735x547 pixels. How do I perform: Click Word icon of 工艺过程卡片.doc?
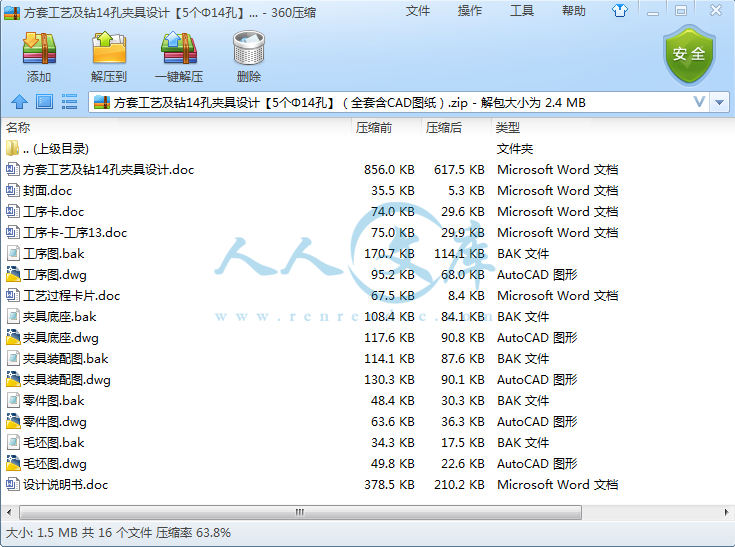13,295
